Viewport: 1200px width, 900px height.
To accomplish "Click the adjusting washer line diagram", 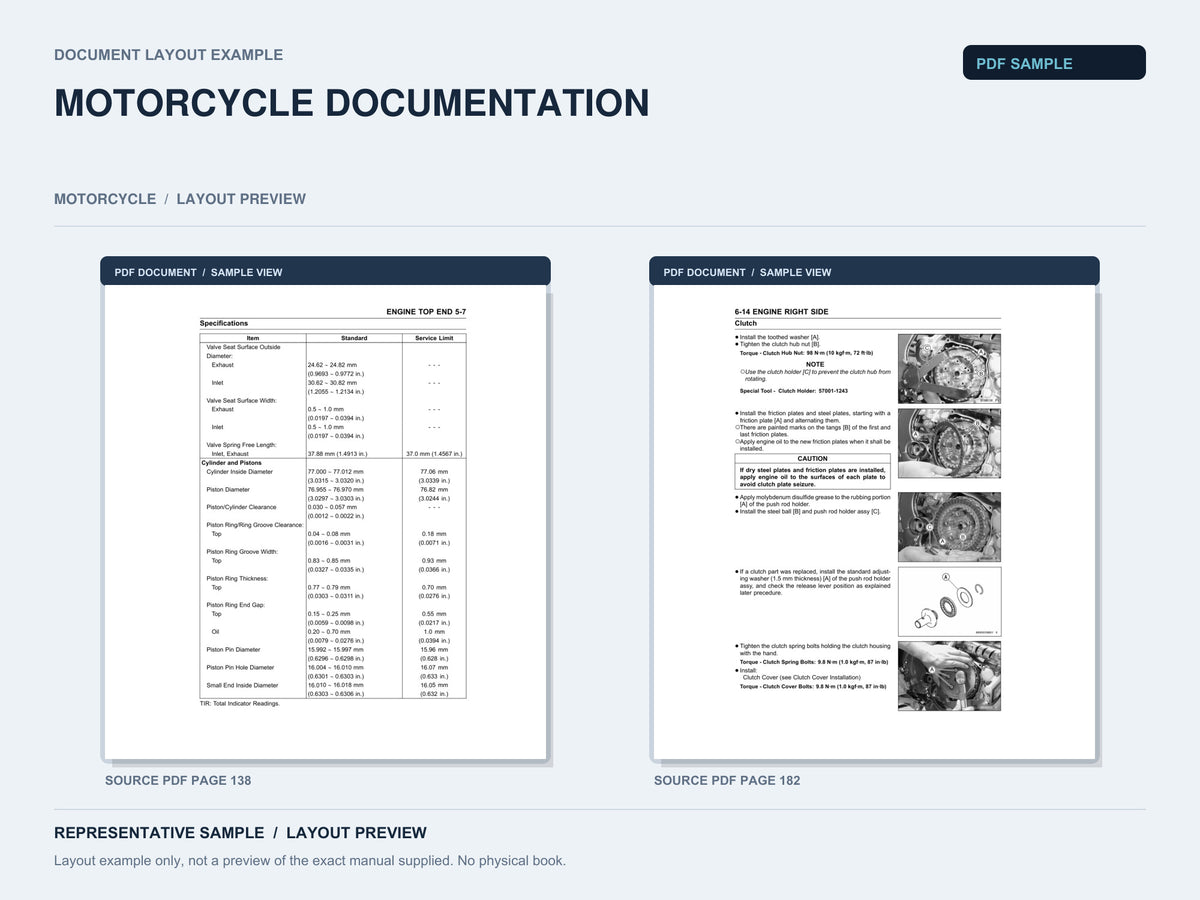I will 949,602.
